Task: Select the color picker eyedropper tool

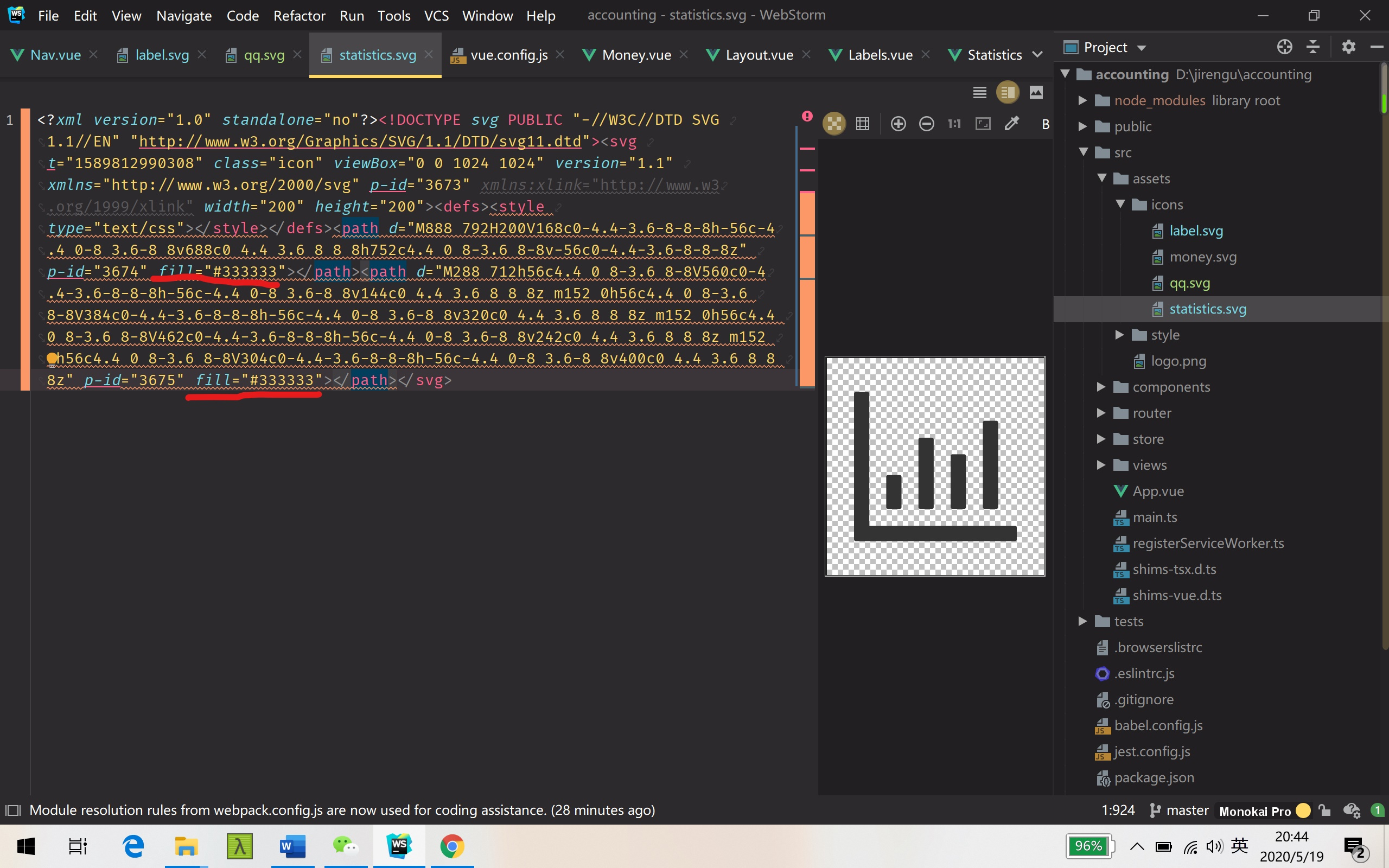Action: (x=1011, y=124)
